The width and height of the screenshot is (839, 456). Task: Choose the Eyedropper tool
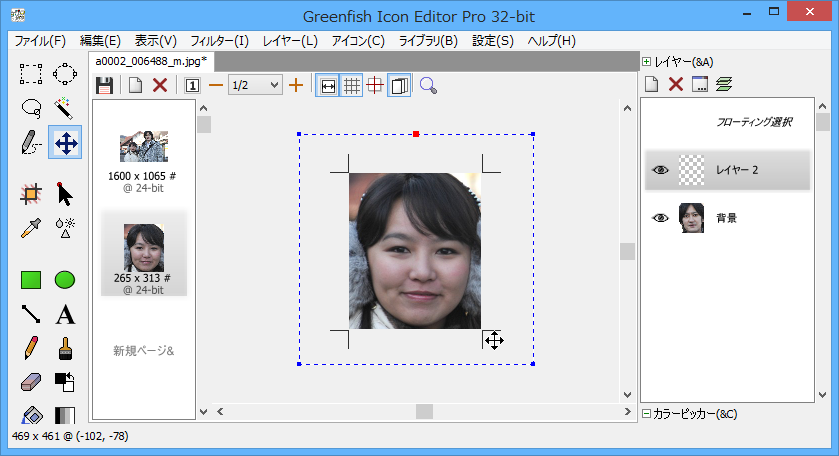(31, 227)
